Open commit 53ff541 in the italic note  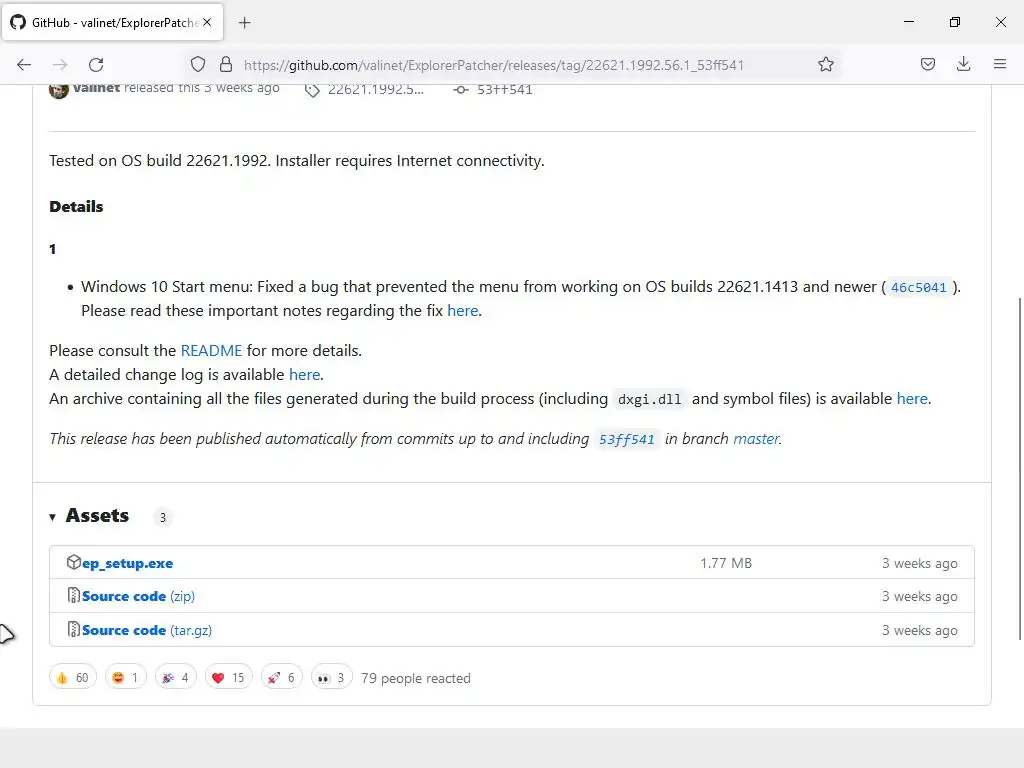tap(626, 440)
